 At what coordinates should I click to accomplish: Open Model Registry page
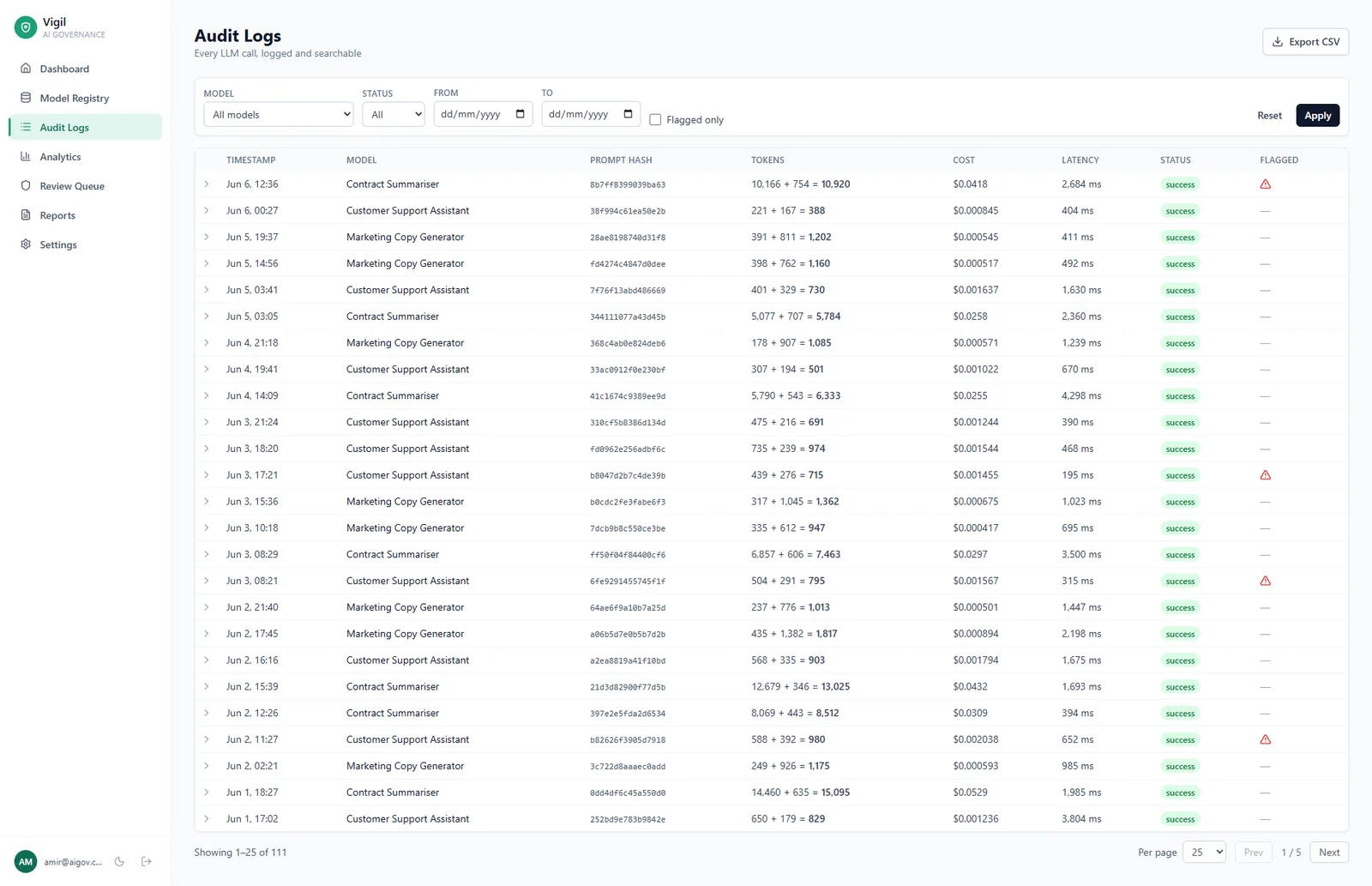tap(85, 98)
